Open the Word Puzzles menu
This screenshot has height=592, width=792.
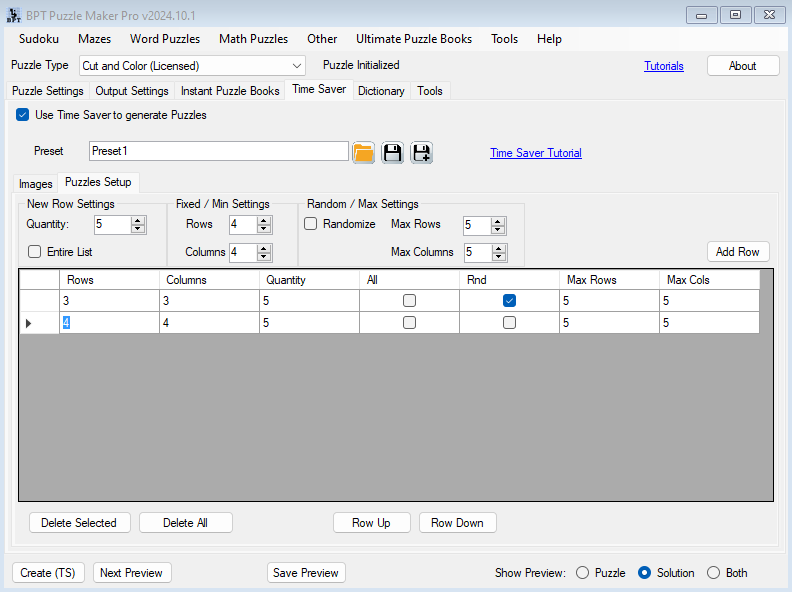165,39
